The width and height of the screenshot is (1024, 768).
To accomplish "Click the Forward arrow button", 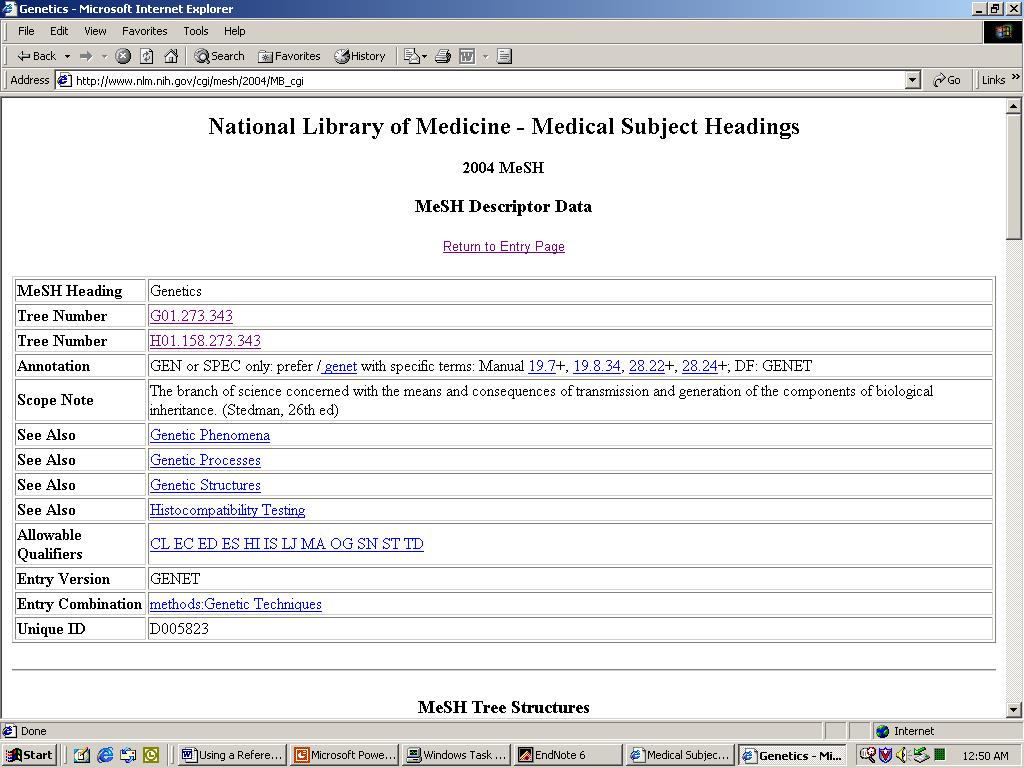I will 86,56.
